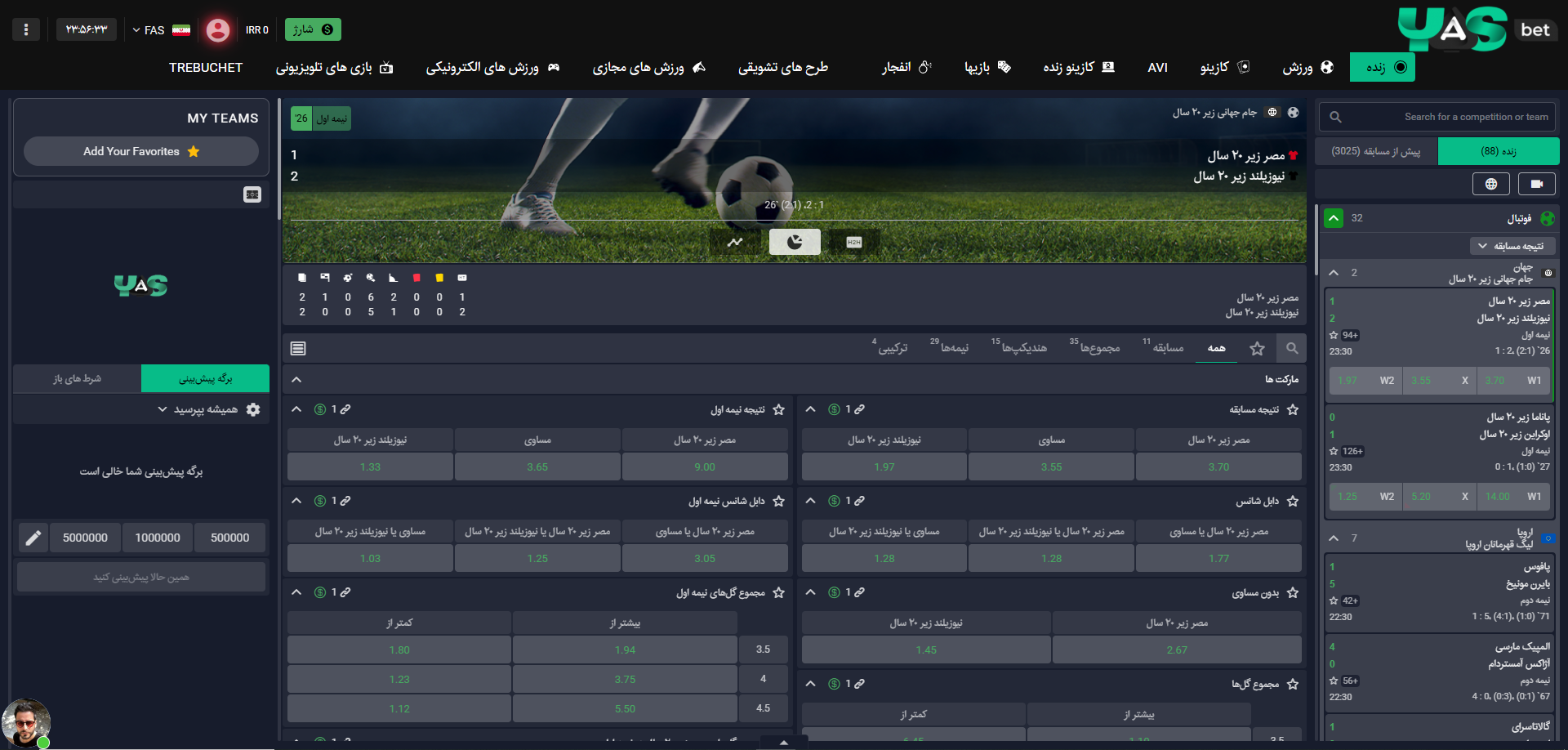Open the FAS language dropdown
This screenshot has width=1568, height=750.
pyautogui.click(x=149, y=30)
